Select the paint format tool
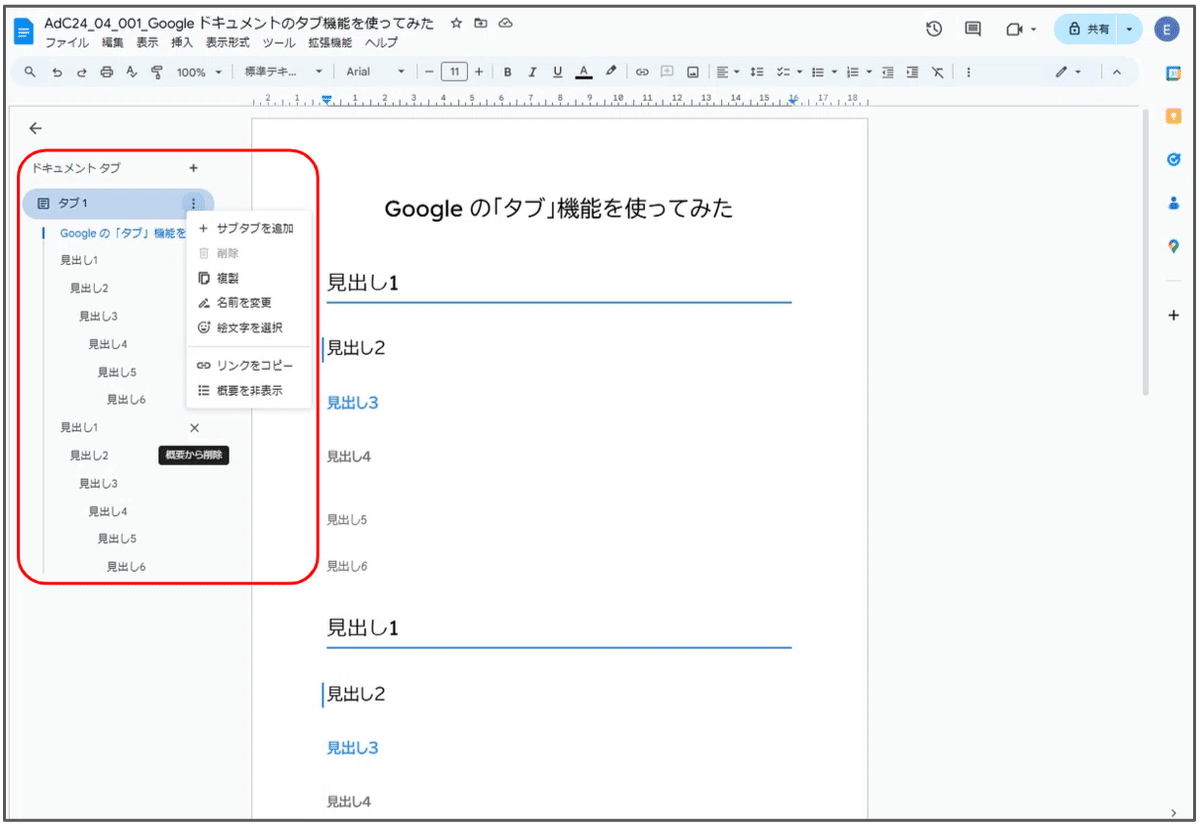Image resolution: width=1200 pixels, height=826 pixels. [x=157, y=71]
